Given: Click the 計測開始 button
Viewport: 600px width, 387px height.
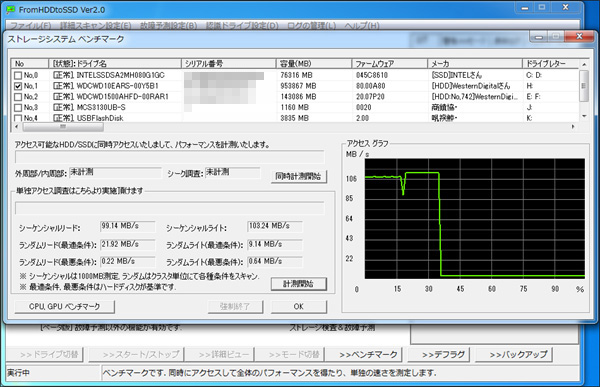Looking at the screenshot, I should point(298,284).
